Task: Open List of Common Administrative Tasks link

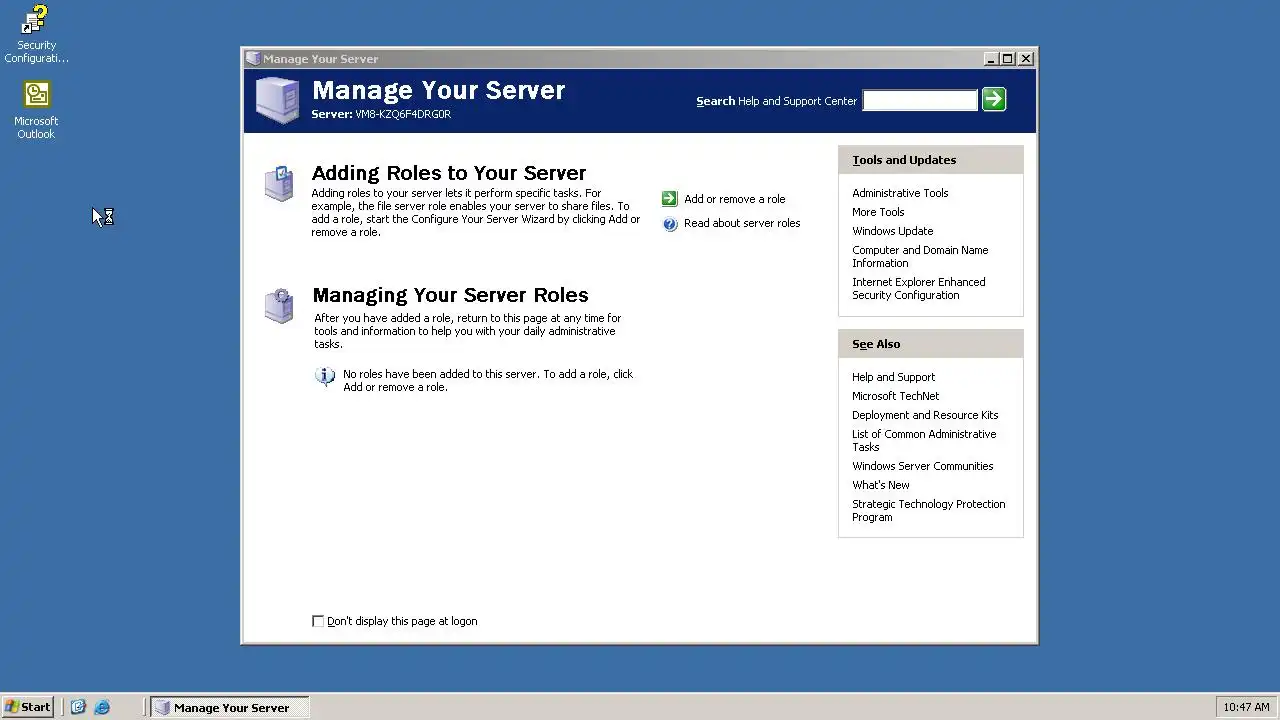Action: tap(924, 441)
